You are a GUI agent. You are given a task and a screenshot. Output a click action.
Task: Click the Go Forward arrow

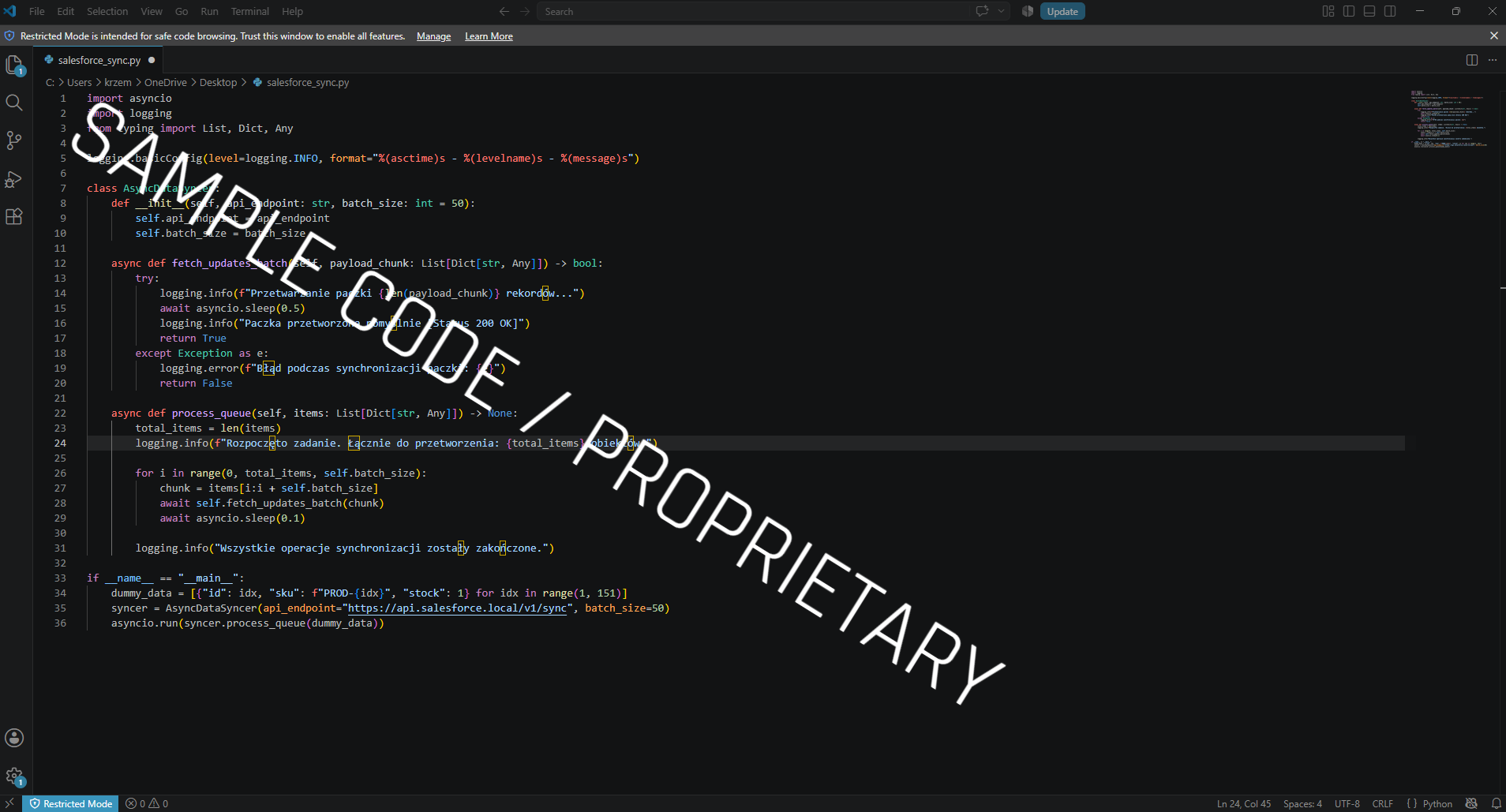(x=525, y=11)
